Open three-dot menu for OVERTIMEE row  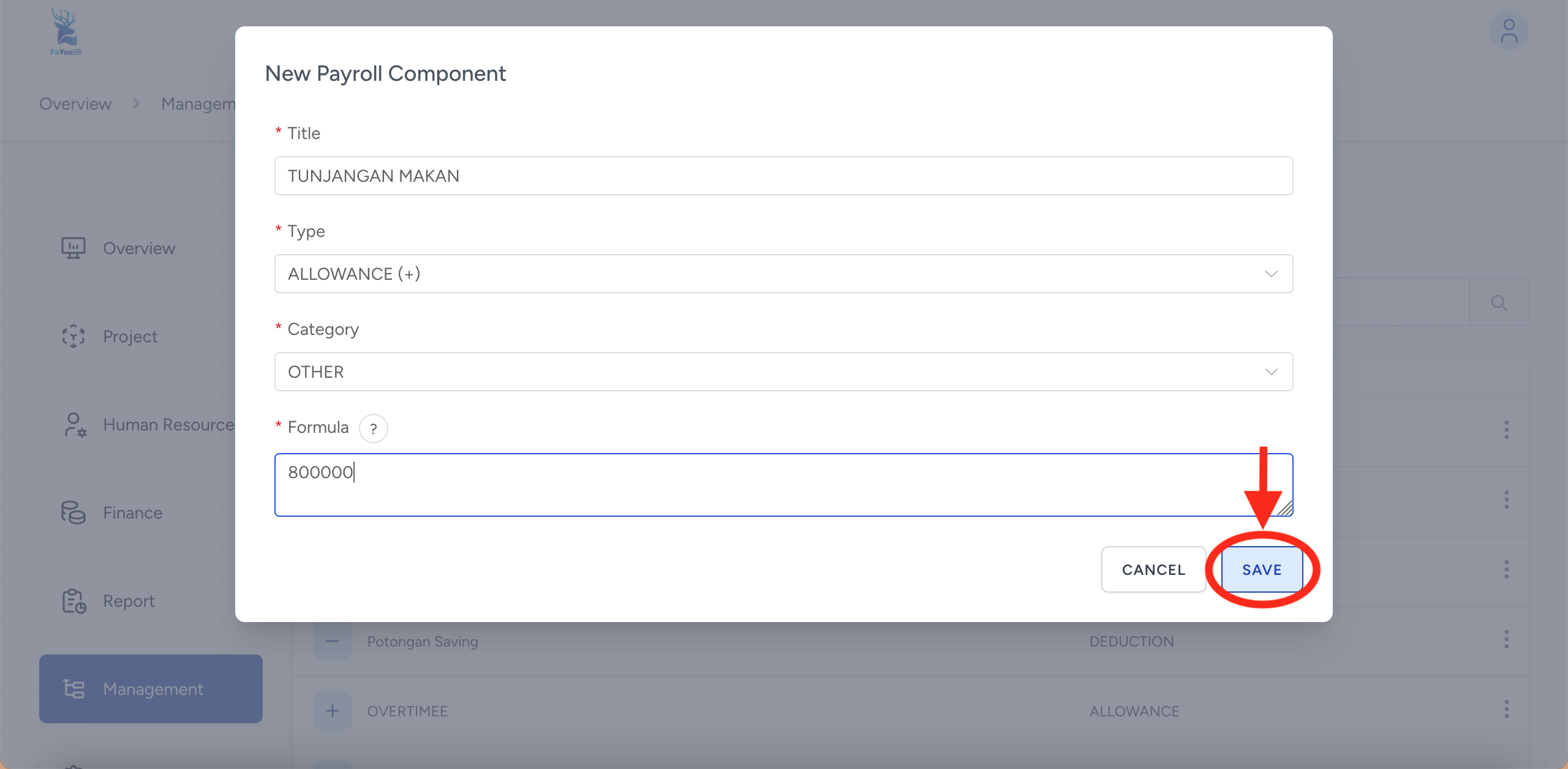coord(1506,710)
